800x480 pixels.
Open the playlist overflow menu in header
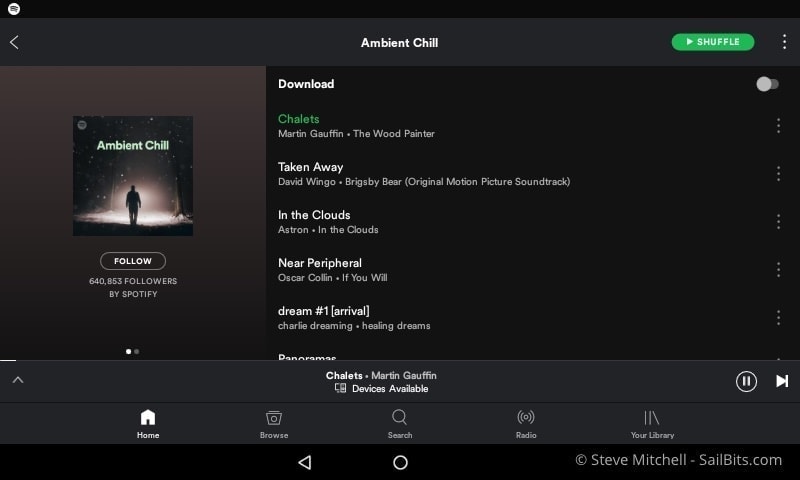(784, 42)
